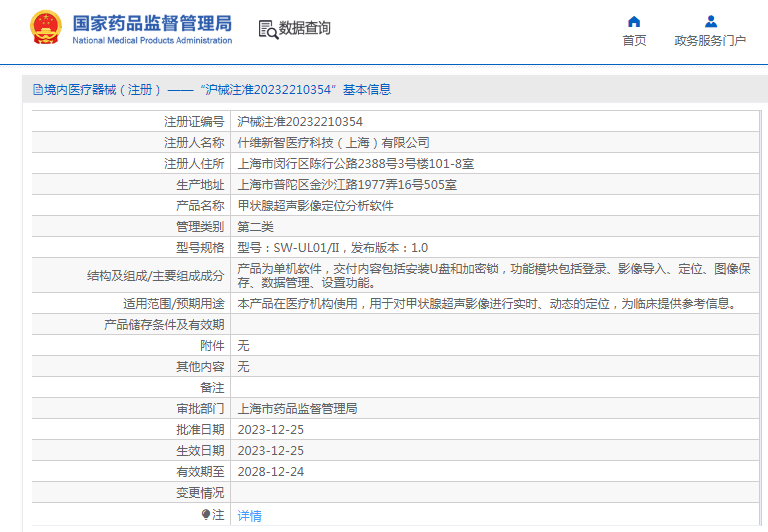
Task: Open the 数据查询 search icon
Action: point(268,29)
